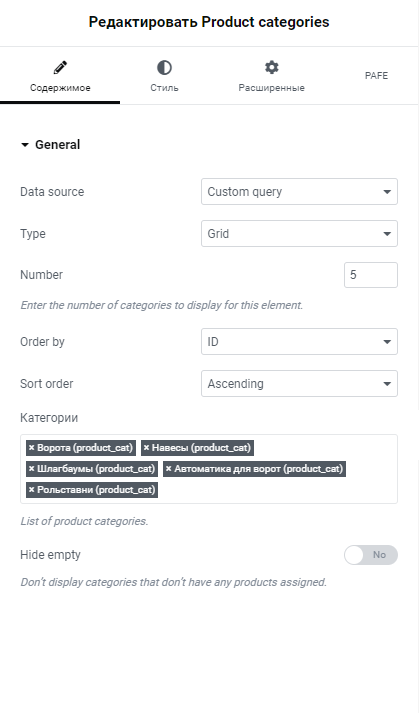Click the 'Don't display categories' hint text
This screenshot has width=419, height=713.
[174, 582]
